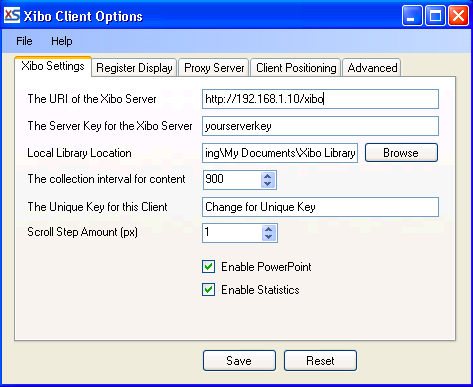Click the Unique Key for this Client field
The image size is (473, 387).
[x=320, y=207]
